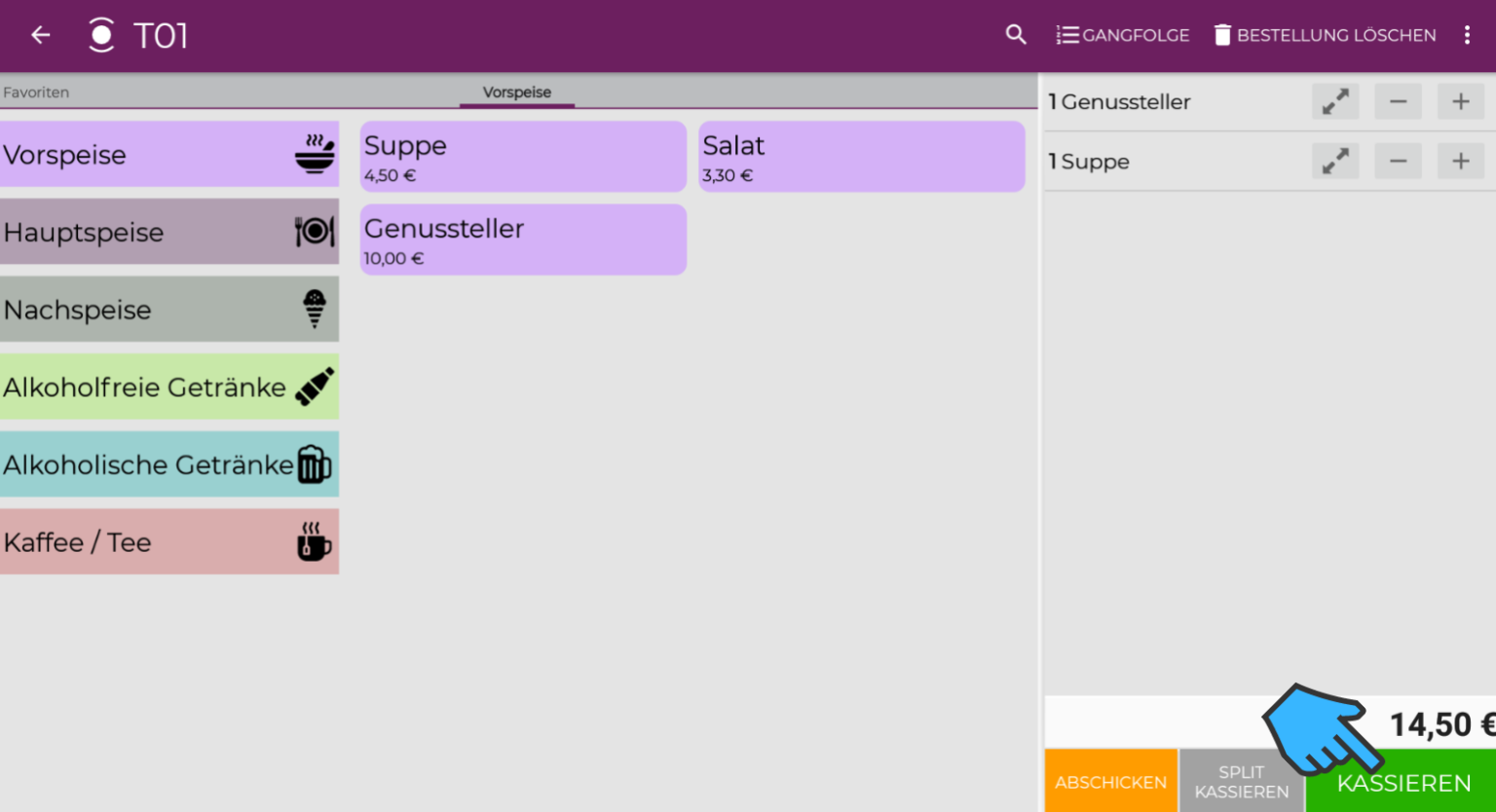Add Salat to the order

[x=861, y=157]
